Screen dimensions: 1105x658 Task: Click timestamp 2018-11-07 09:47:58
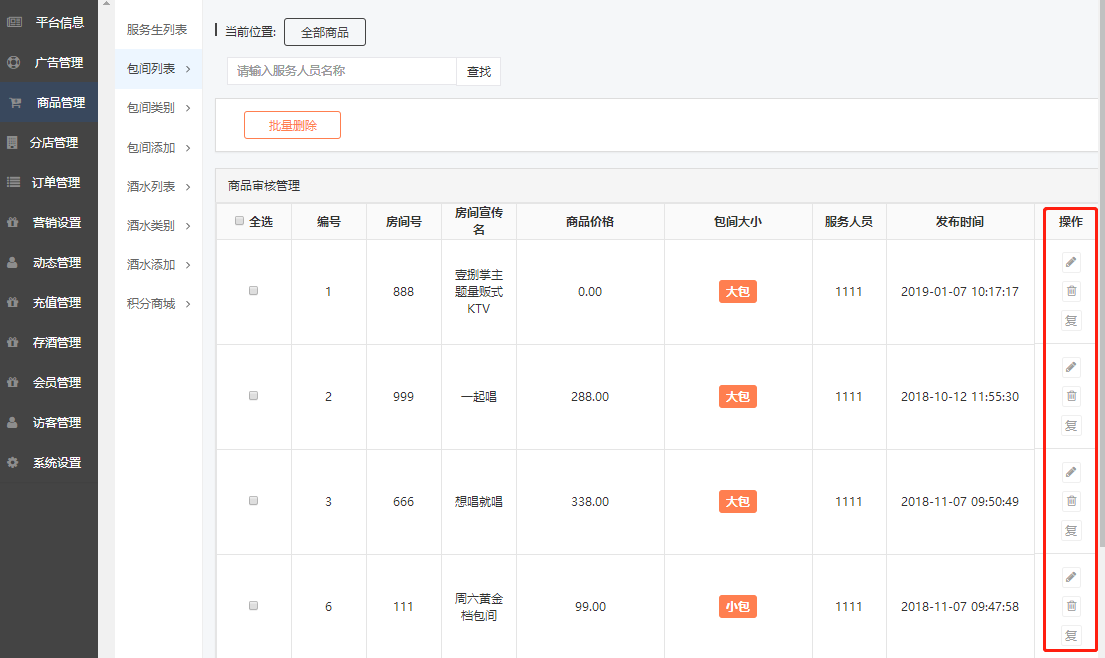pyautogui.click(x=960, y=607)
